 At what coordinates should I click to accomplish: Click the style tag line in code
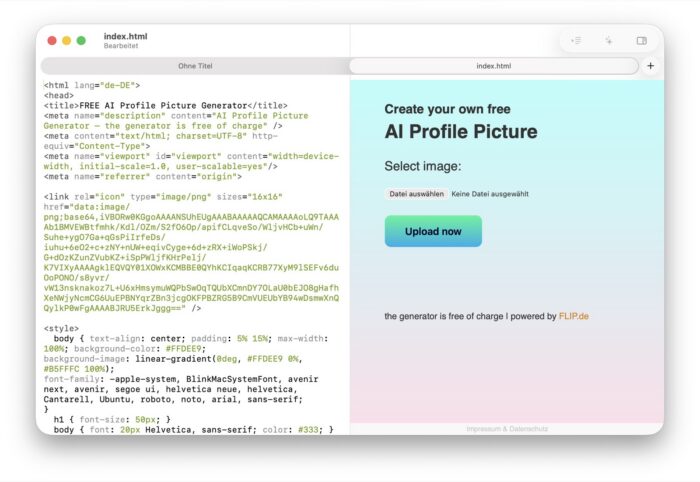[x=61, y=328]
